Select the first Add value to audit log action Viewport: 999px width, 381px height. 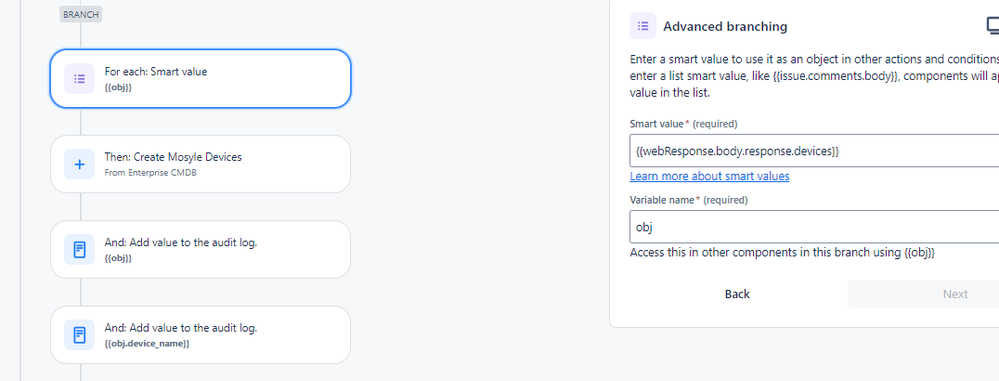point(200,250)
